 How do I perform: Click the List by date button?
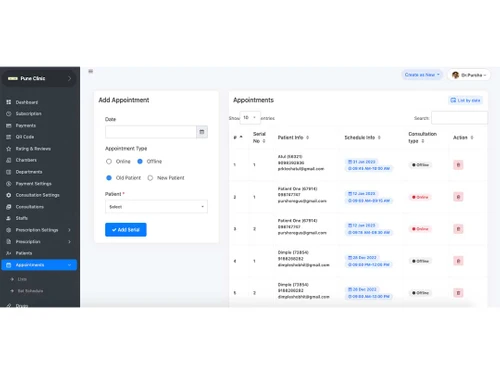pos(466,100)
